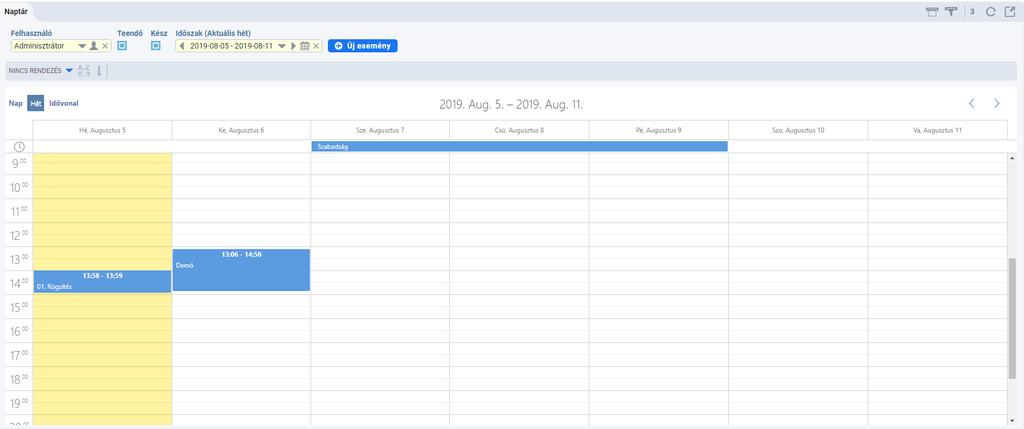Viewport: 1024px width, 429px height.
Task: Click the calendar vertical scrollbar thumb
Action: [1012, 318]
